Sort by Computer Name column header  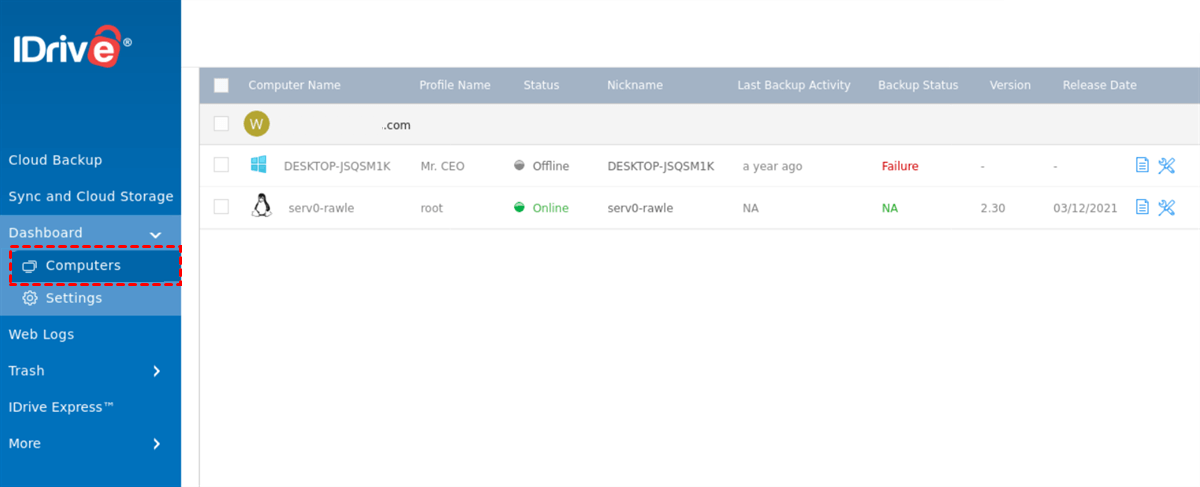pyautogui.click(x=294, y=85)
